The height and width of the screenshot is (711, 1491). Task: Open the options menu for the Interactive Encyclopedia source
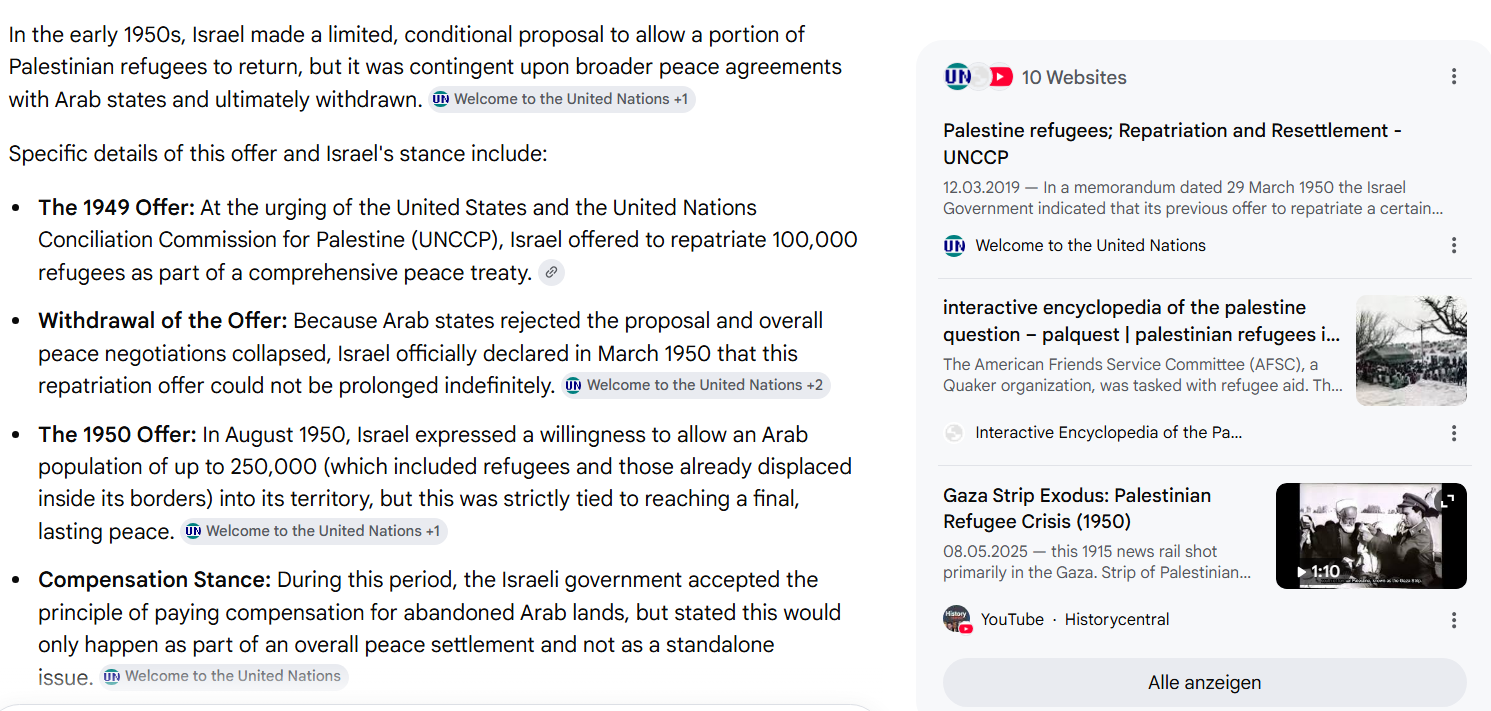coord(1453,433)
